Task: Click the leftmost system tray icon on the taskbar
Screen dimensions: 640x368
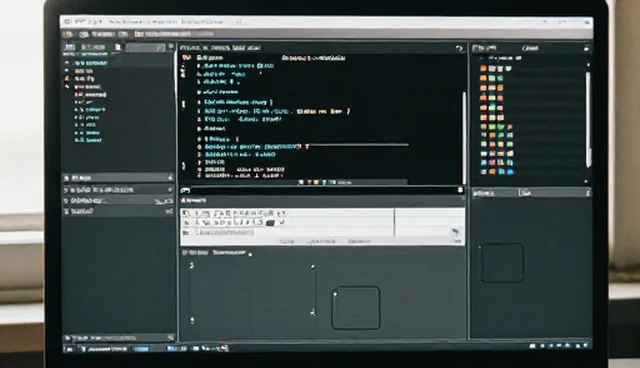Action: tap(533, 346)
